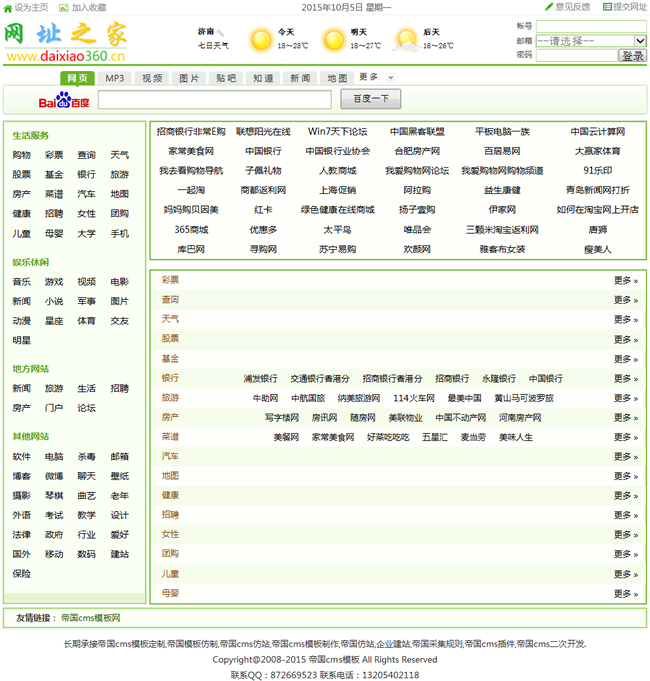This screenshot has height=681, width=650.
Task: Click the 网址之家 site logo
Action: pos(68,42)
